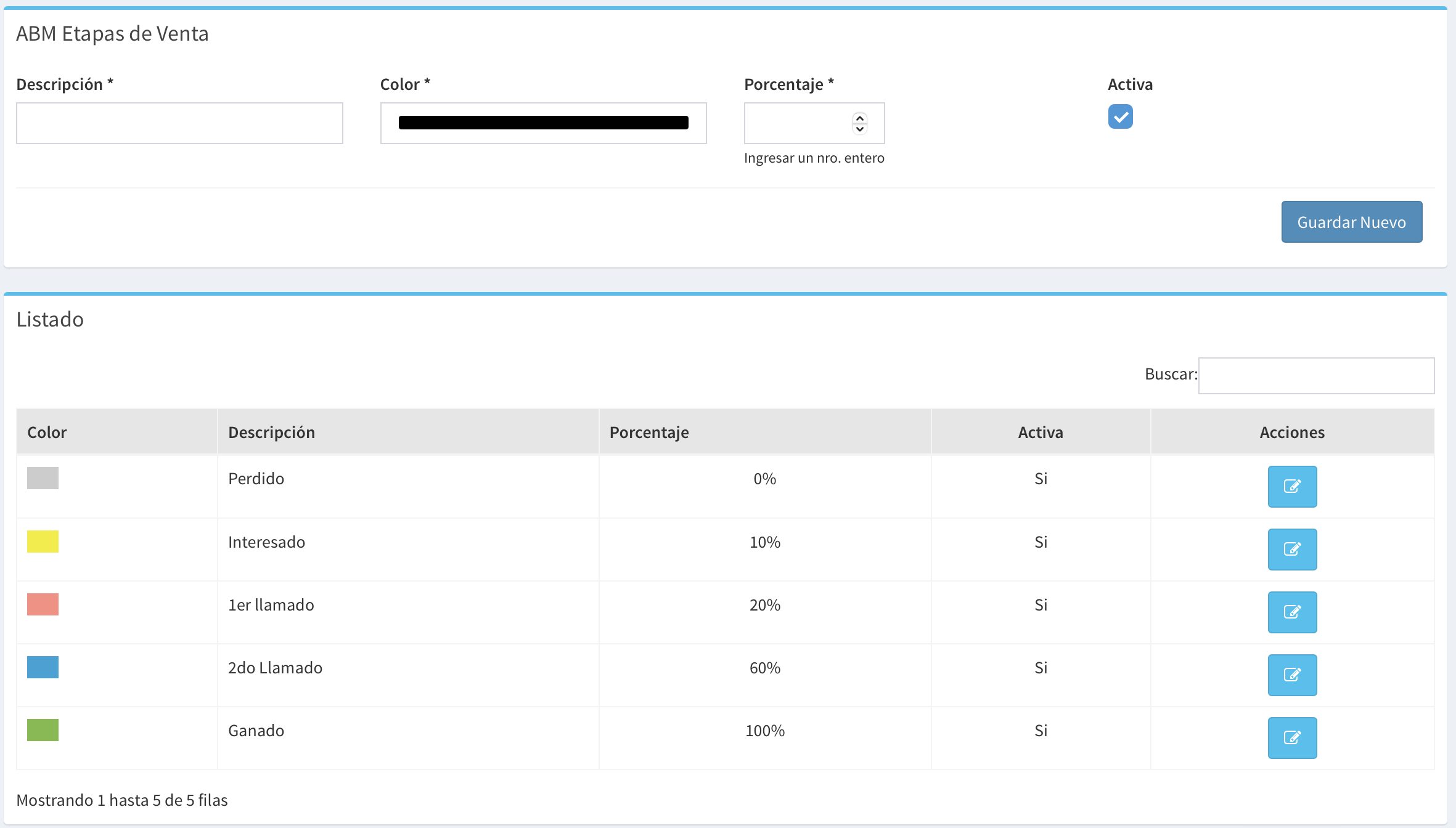Decrease Porcentaje with stepper down arrow
The width and height of the screenshot is (1456, 828).
coord(860,129)
